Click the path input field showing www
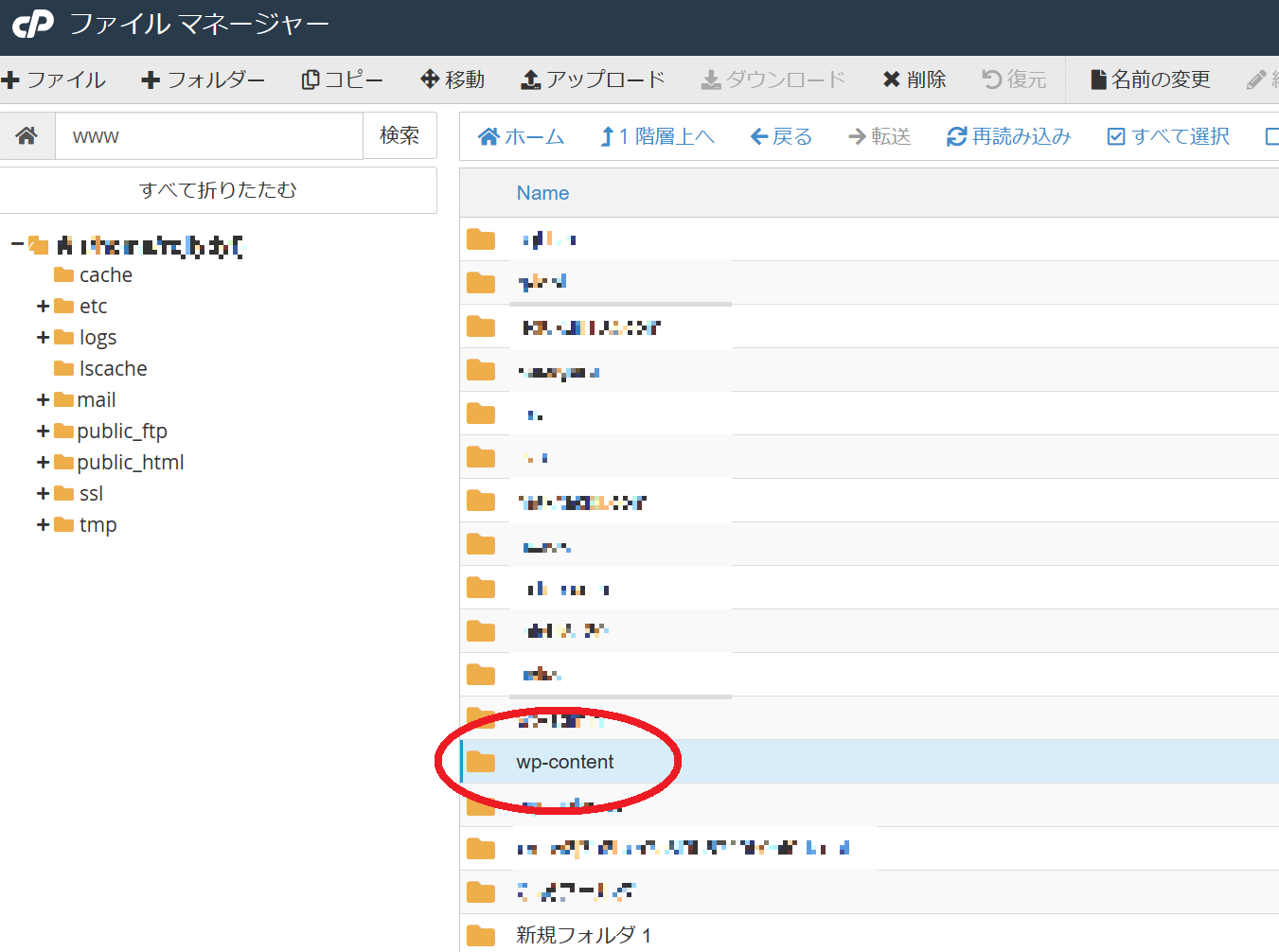This screenshot has height=952, width=1279. (209, 136)
